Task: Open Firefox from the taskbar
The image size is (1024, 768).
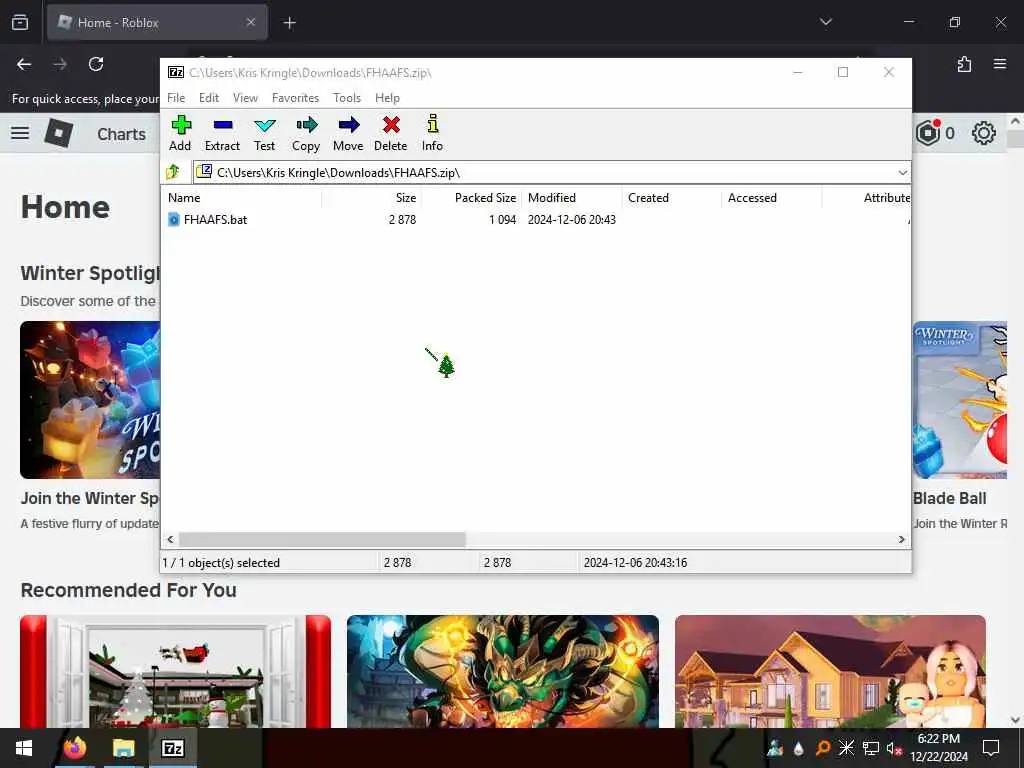Action: 74,748
